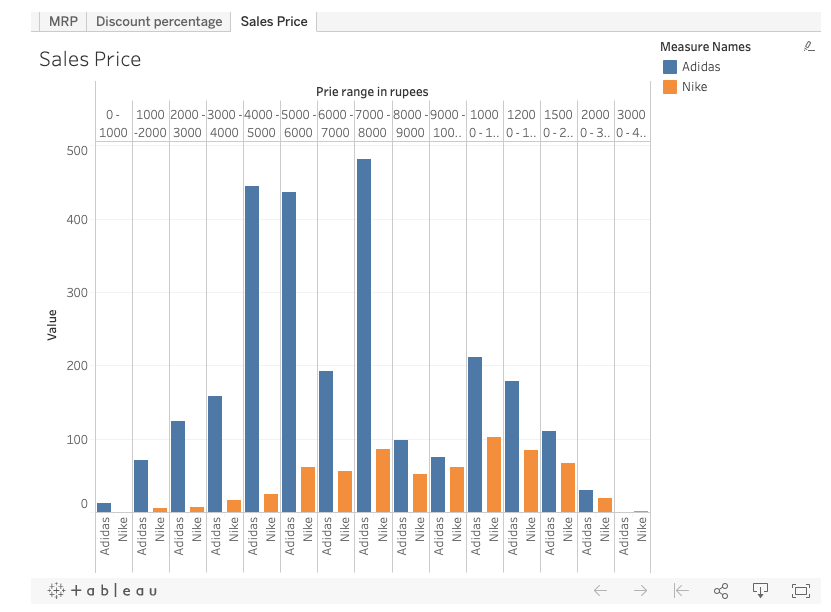Click the Prie range in rupees header

(372, 92)
